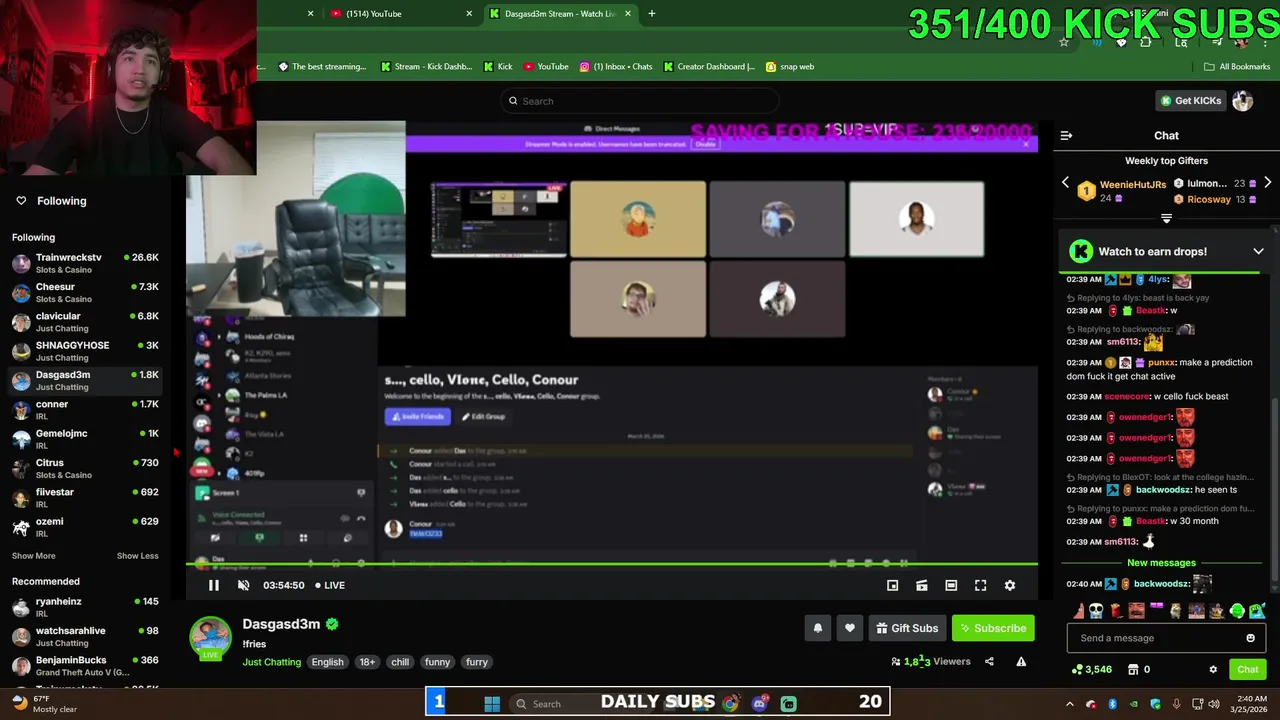The height and width of the screenshot is (720, 1280).
Task: Expand the gifters leaderboard handle
Action: pos(1166,218)
